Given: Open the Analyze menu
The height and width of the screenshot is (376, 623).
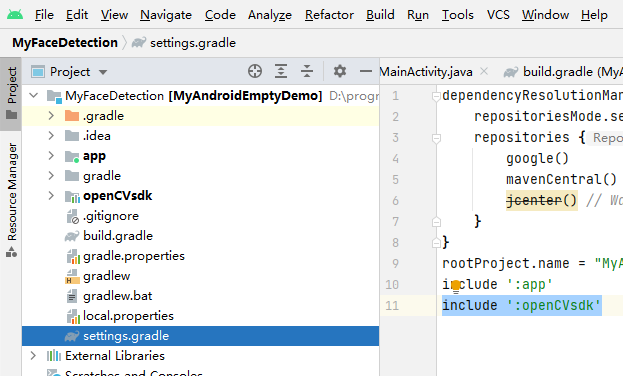Looking at the screenshot, I should [x=270, y=15].
